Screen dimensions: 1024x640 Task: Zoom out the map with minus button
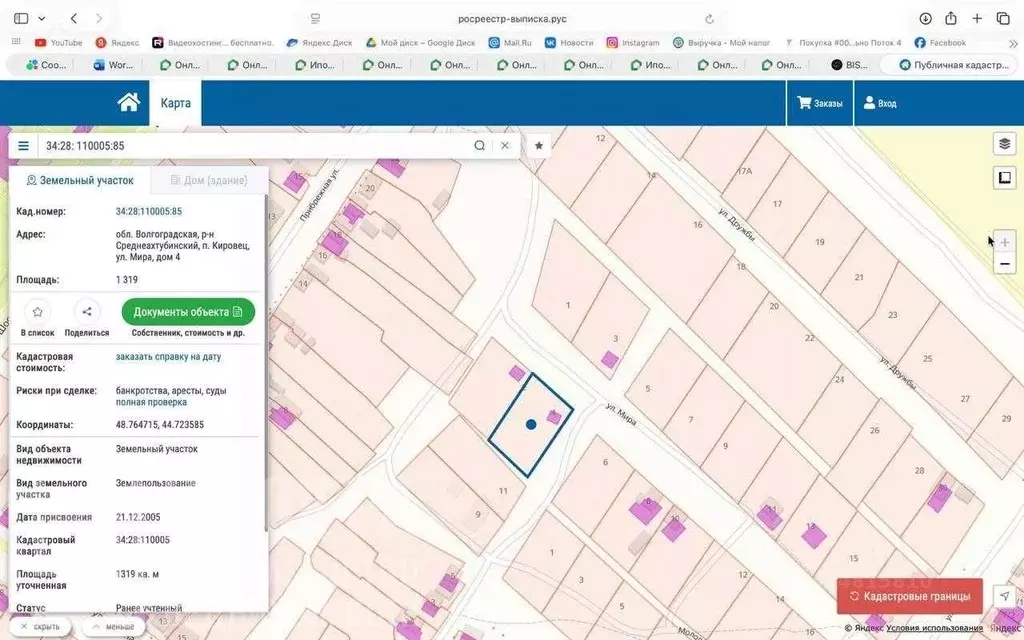point(1004,264)
